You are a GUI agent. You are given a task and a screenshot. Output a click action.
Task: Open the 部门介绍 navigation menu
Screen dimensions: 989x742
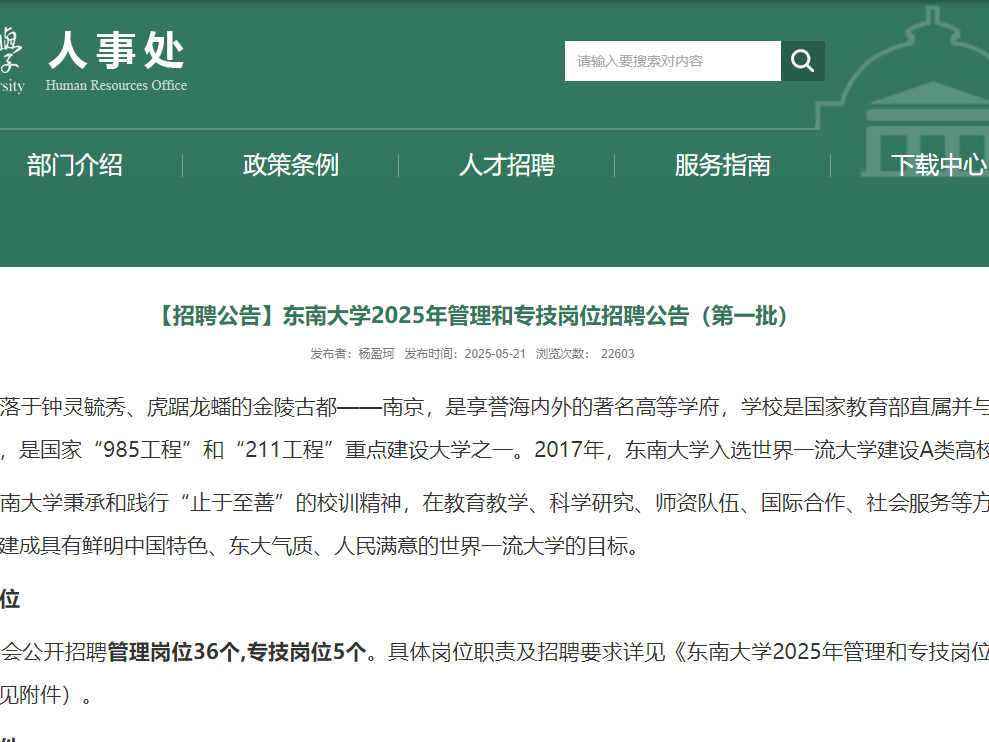click(x=74, y=165)
